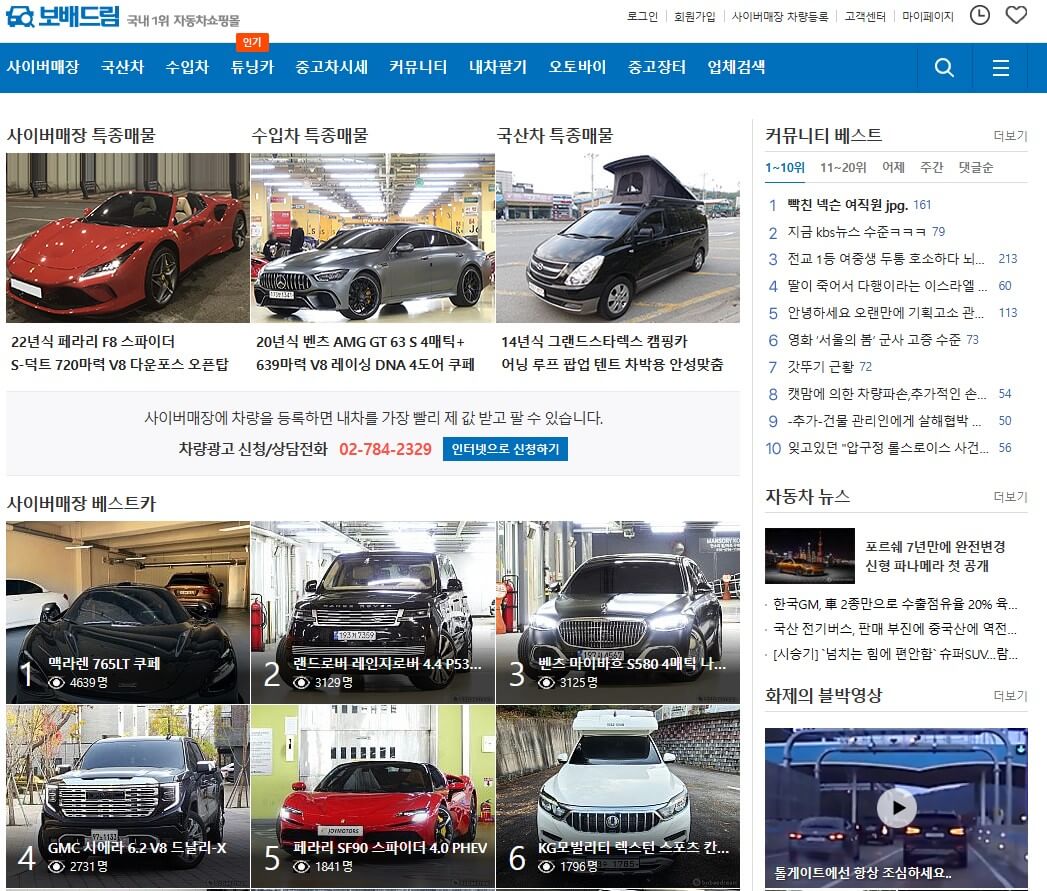
Task: Open post 추가-건물 관리인에게 살해협박
Action: pos(884,420)
